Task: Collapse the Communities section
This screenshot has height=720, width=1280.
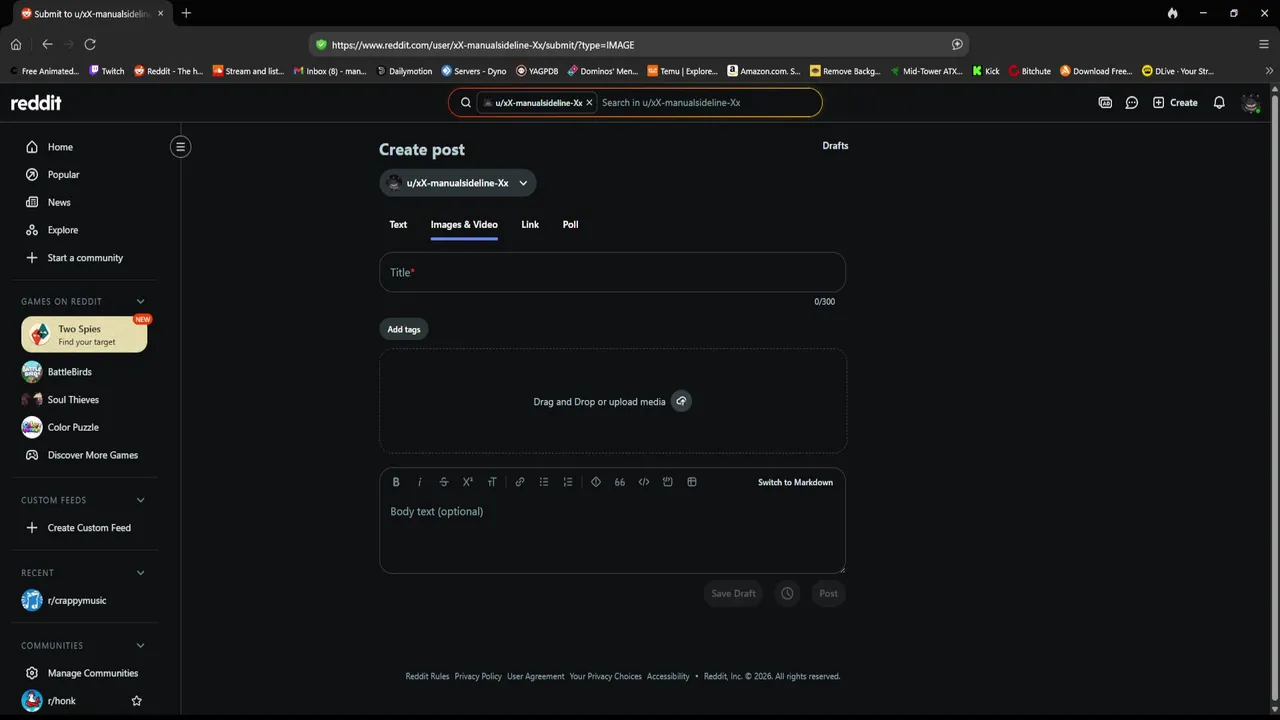Action: pyautogui.click(x=141, y=646)
